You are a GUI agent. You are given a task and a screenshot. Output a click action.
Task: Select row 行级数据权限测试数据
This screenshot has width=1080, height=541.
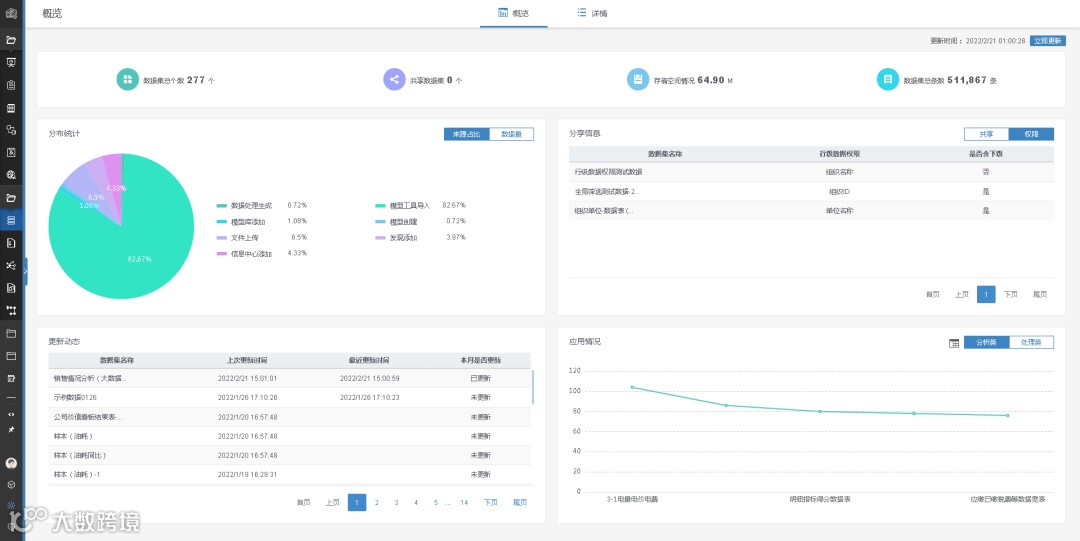[x=811, y=172]
